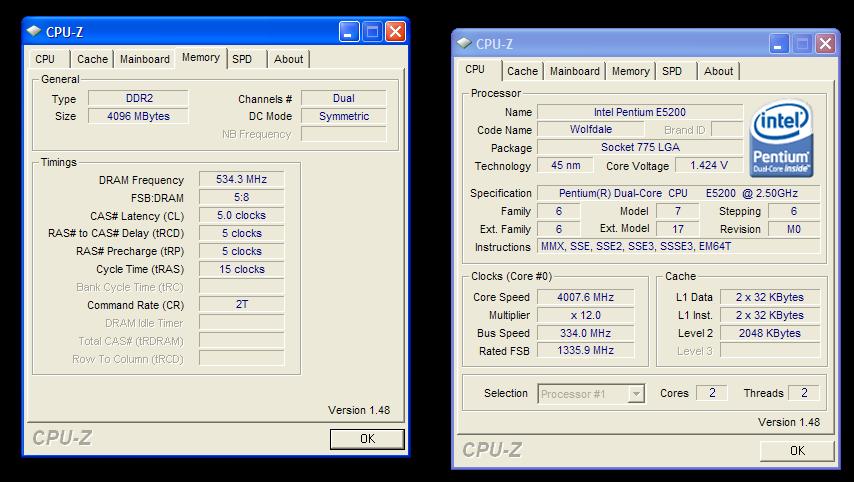Minimize the Memory CPU-Z window

coord(349,32)
